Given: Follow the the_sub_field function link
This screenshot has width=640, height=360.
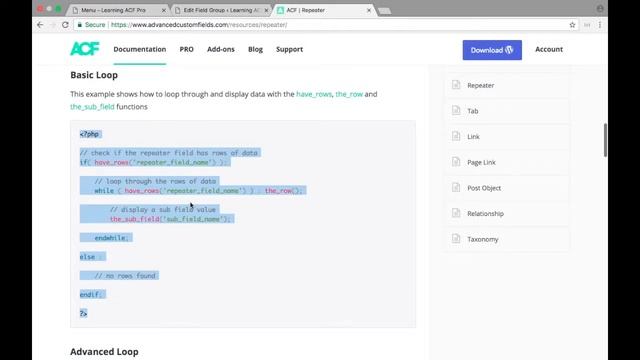Looking at the screenshot, I should 92,107.
